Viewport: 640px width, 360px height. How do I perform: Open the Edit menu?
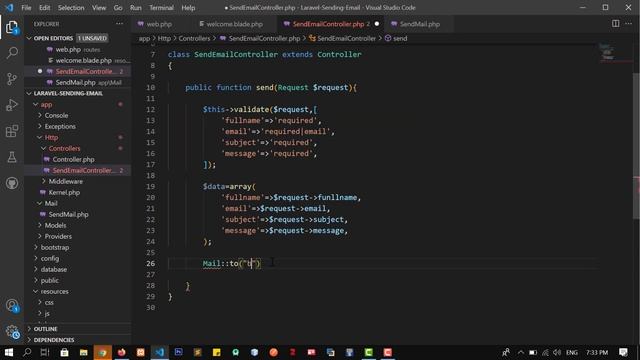point(44,7)
